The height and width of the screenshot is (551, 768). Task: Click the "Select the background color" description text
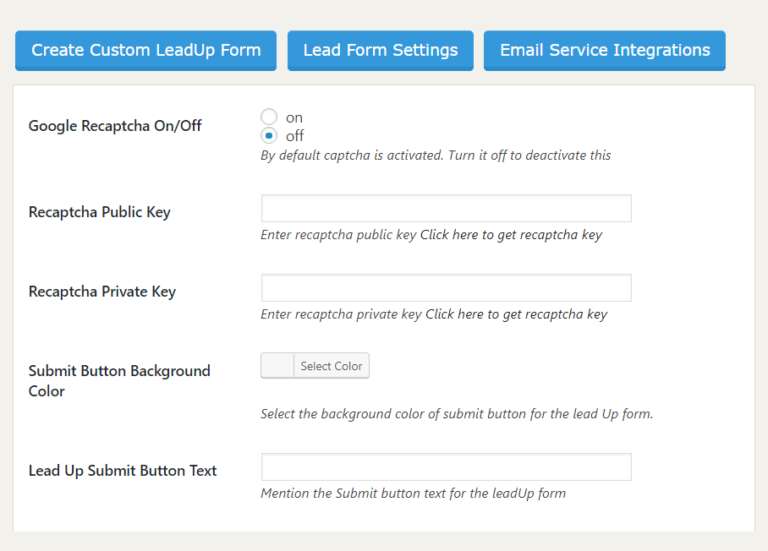pos(456,413)
